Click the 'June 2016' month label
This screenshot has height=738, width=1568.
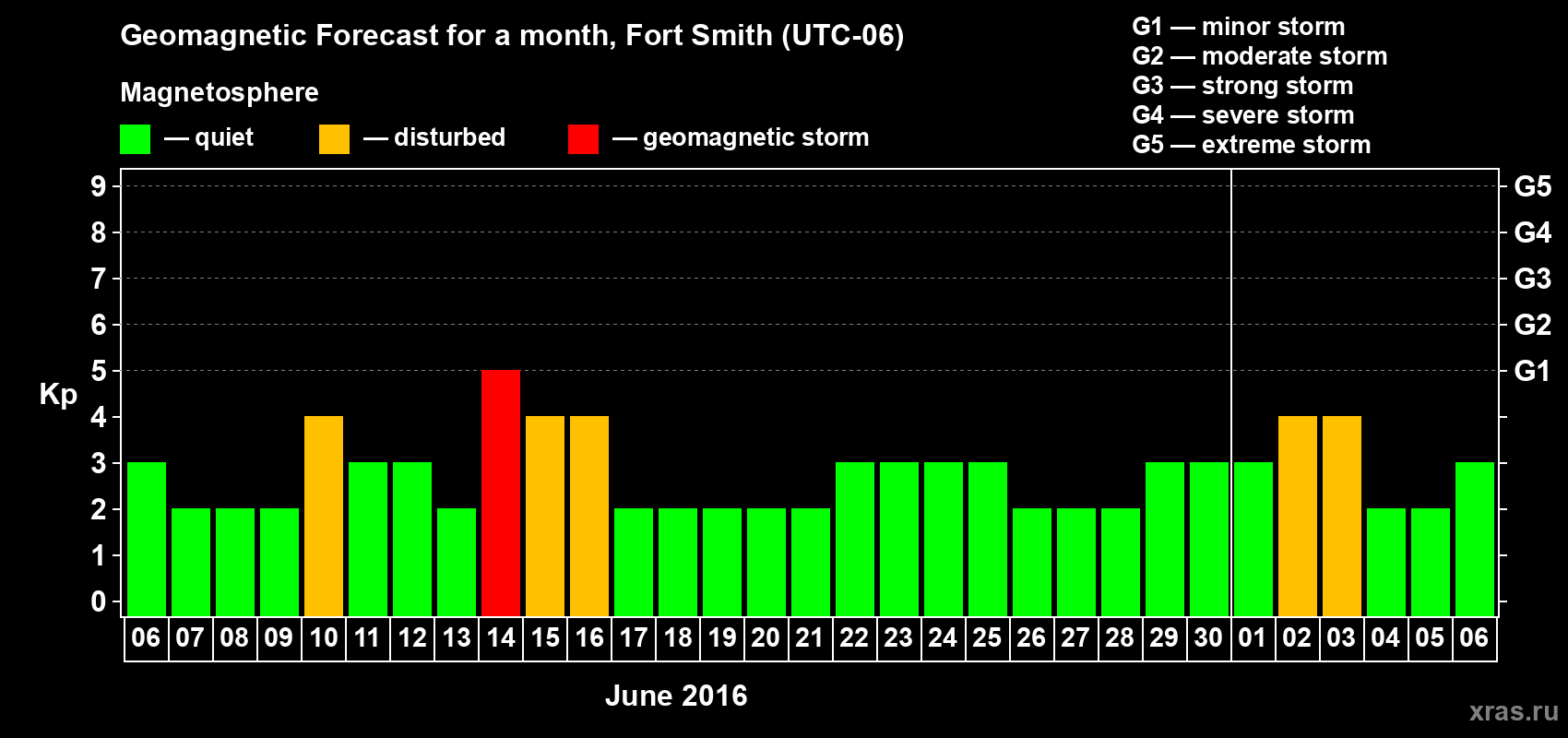tap(676, 696)
